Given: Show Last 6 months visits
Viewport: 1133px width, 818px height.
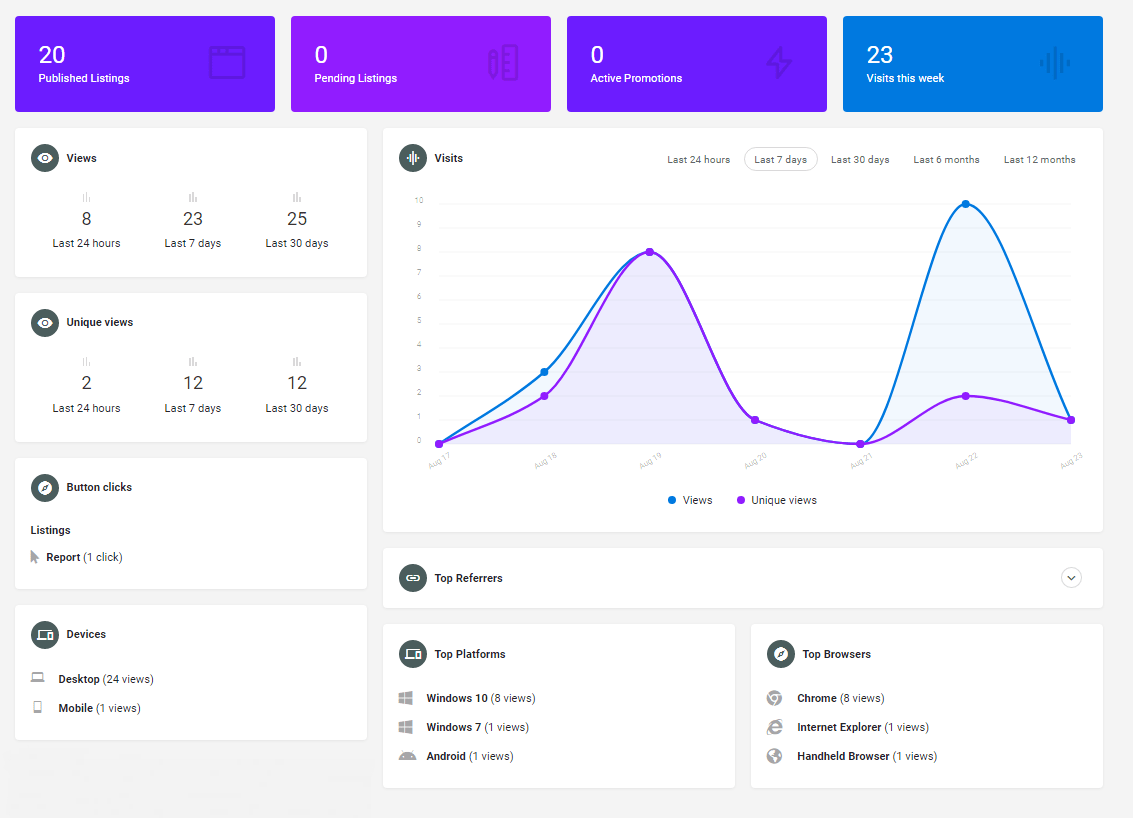Looking at the screenshot, I should coord(947,160).
